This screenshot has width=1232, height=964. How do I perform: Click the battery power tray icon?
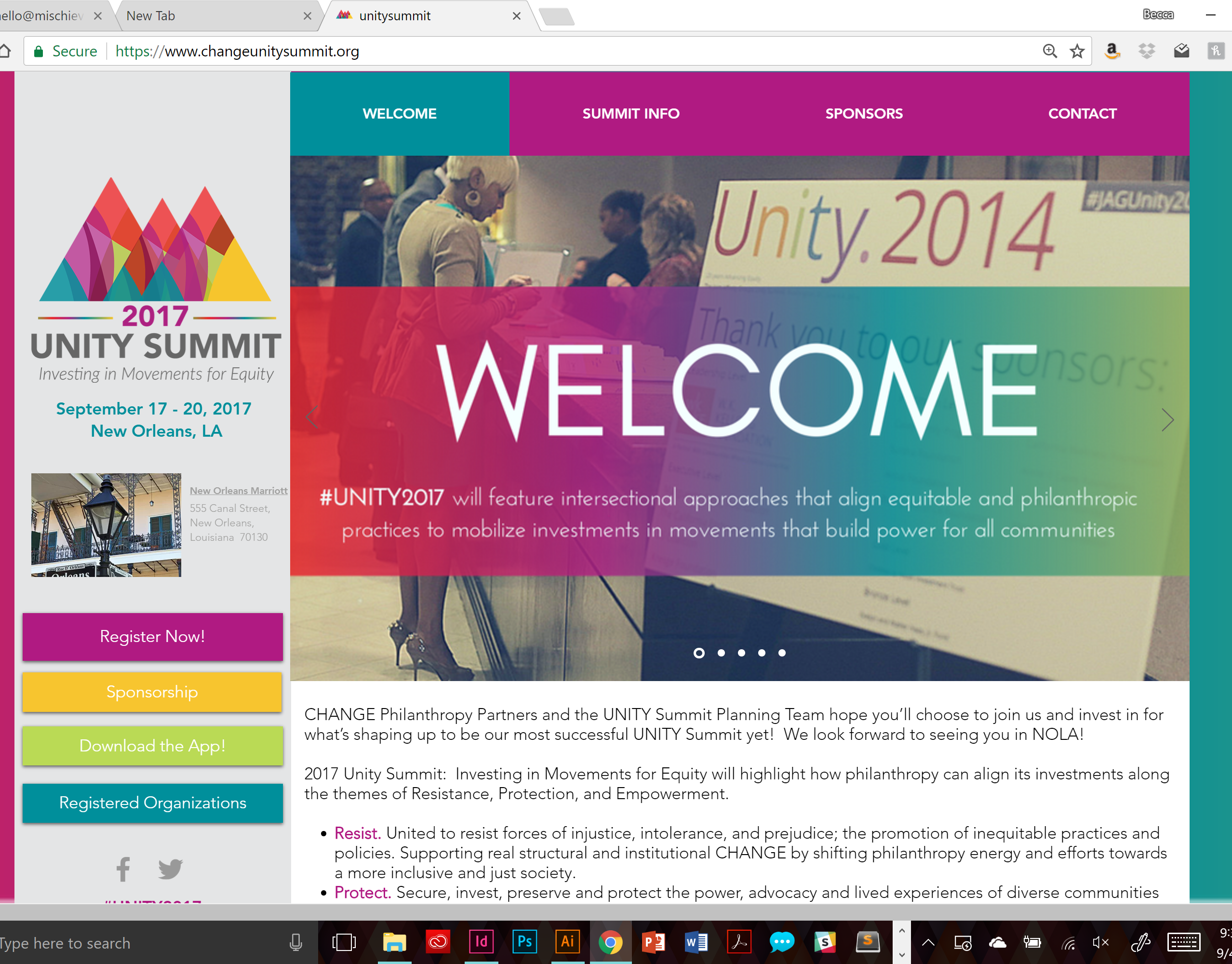(x=1032, y=942)
